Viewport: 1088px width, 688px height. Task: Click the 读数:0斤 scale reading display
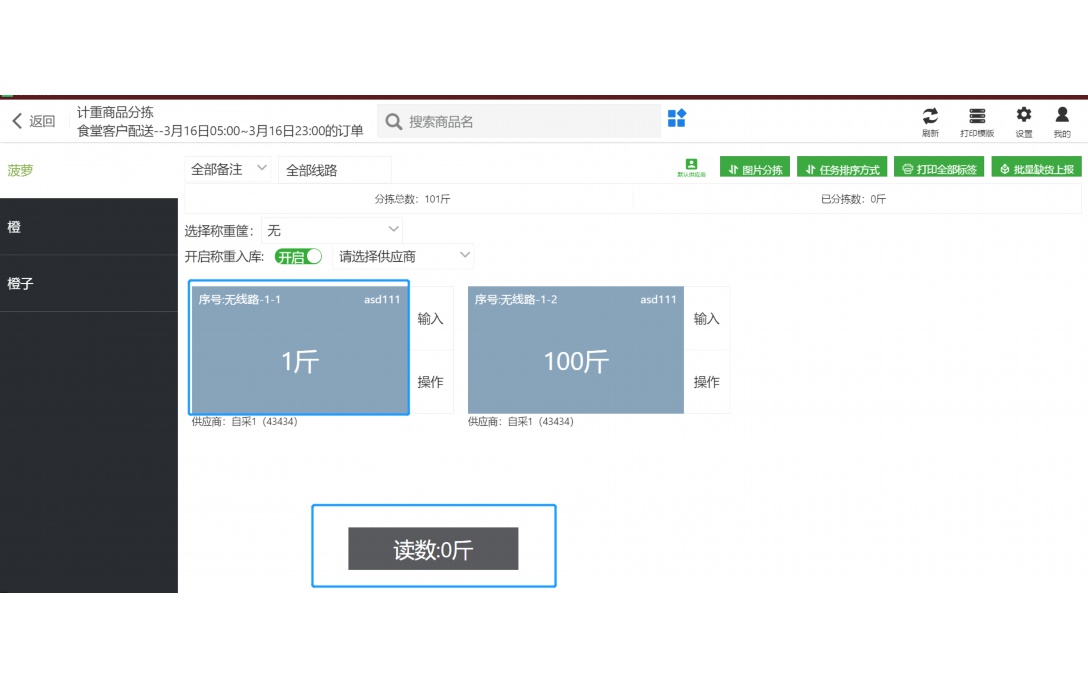tap(432, 548)
